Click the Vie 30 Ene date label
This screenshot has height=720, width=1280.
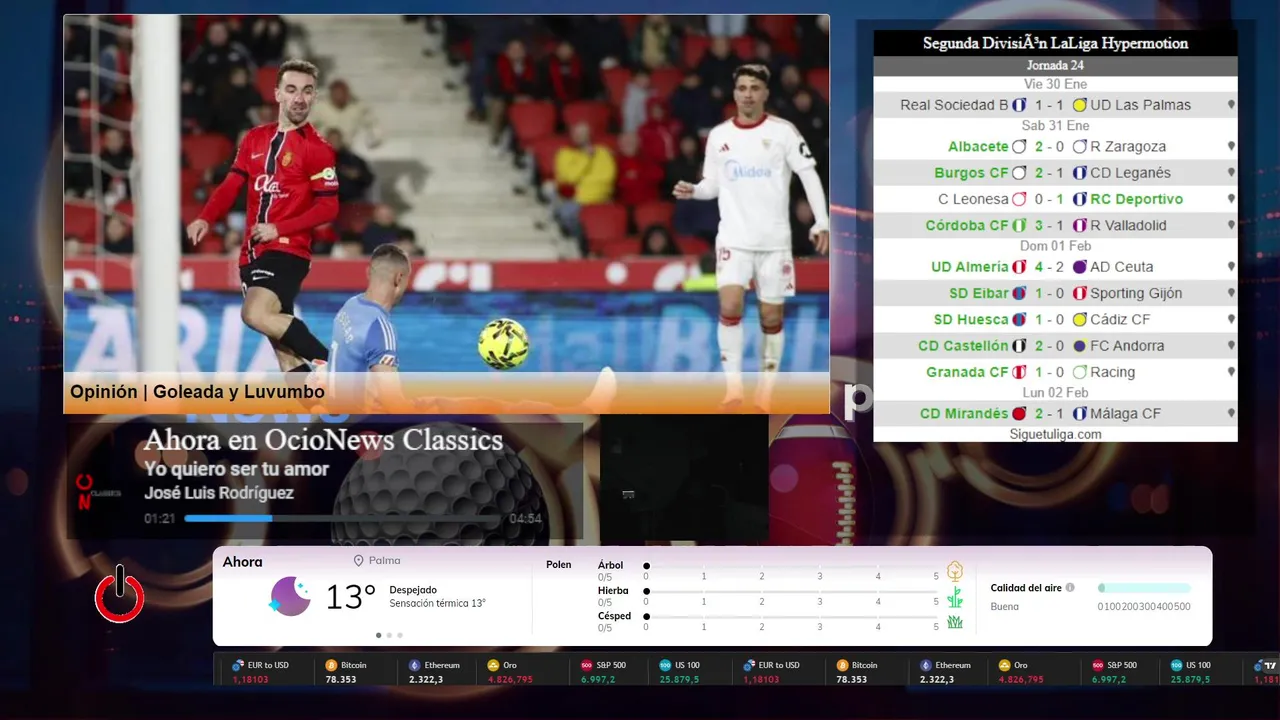1055,84
